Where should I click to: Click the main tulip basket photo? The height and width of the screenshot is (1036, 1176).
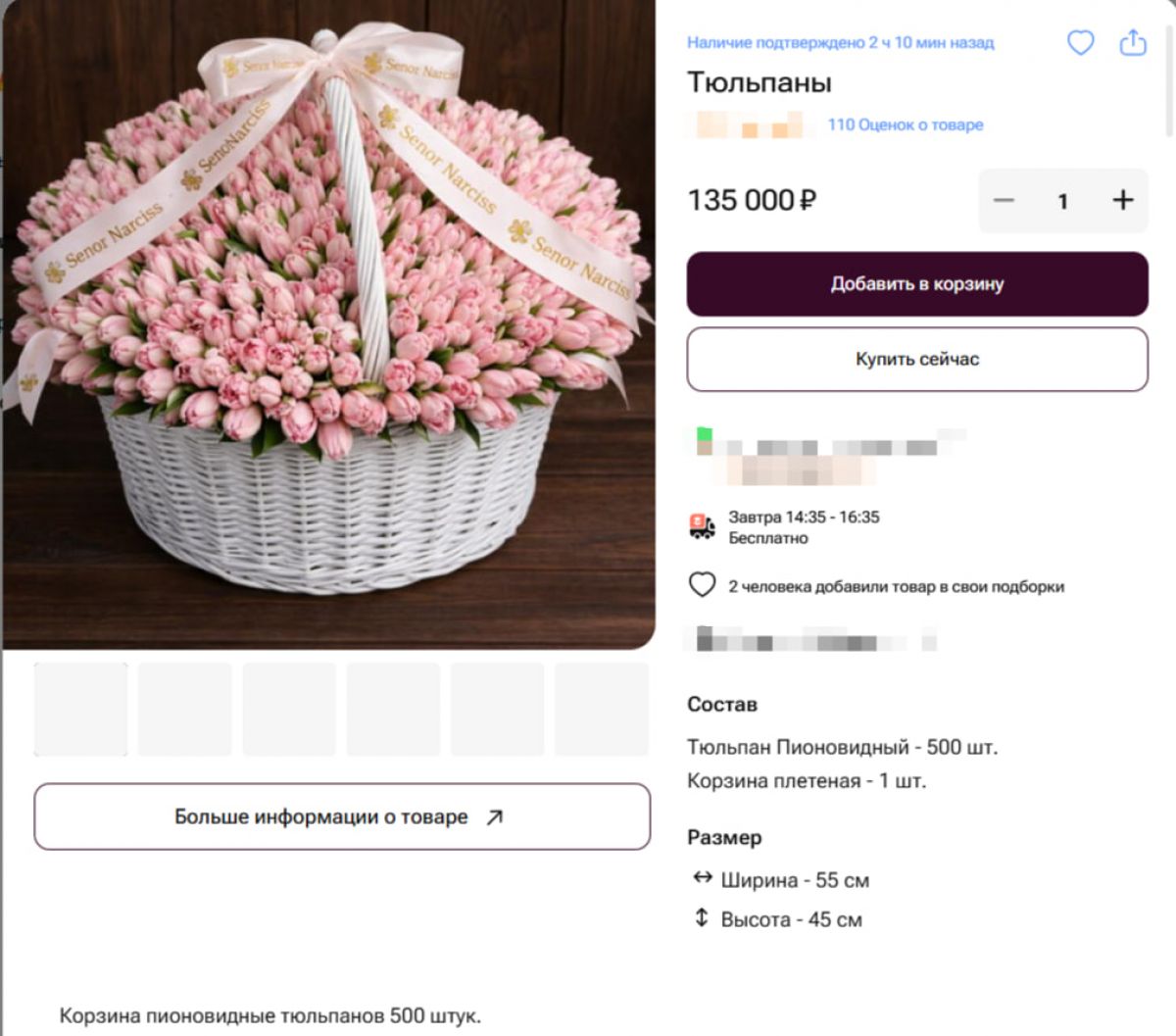(x=328, y=323)
